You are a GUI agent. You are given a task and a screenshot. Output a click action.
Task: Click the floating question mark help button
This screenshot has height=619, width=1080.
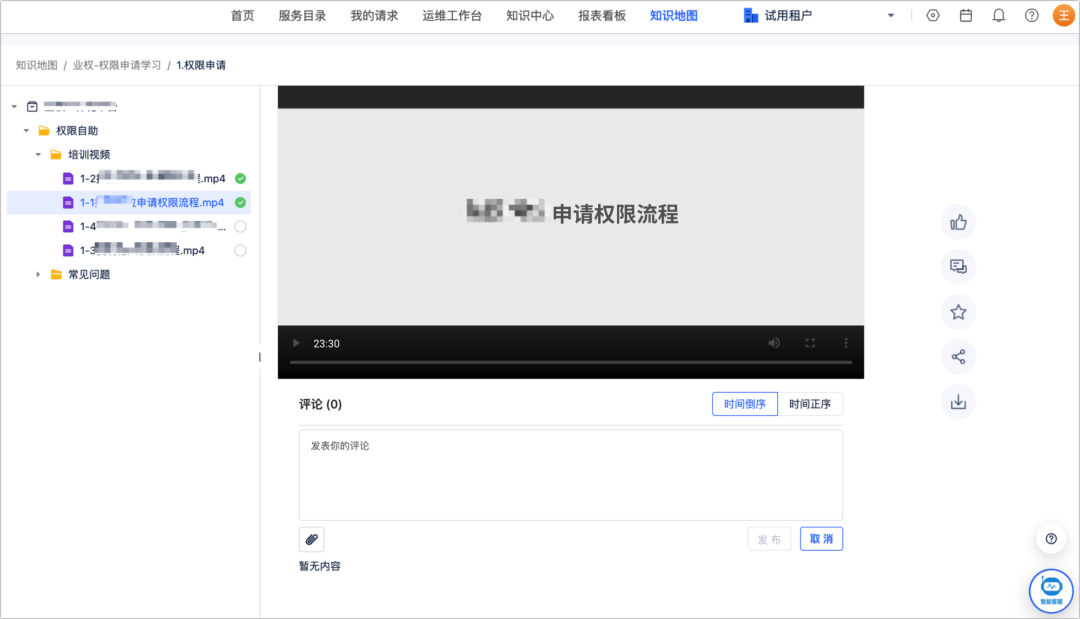(1051, 538)
